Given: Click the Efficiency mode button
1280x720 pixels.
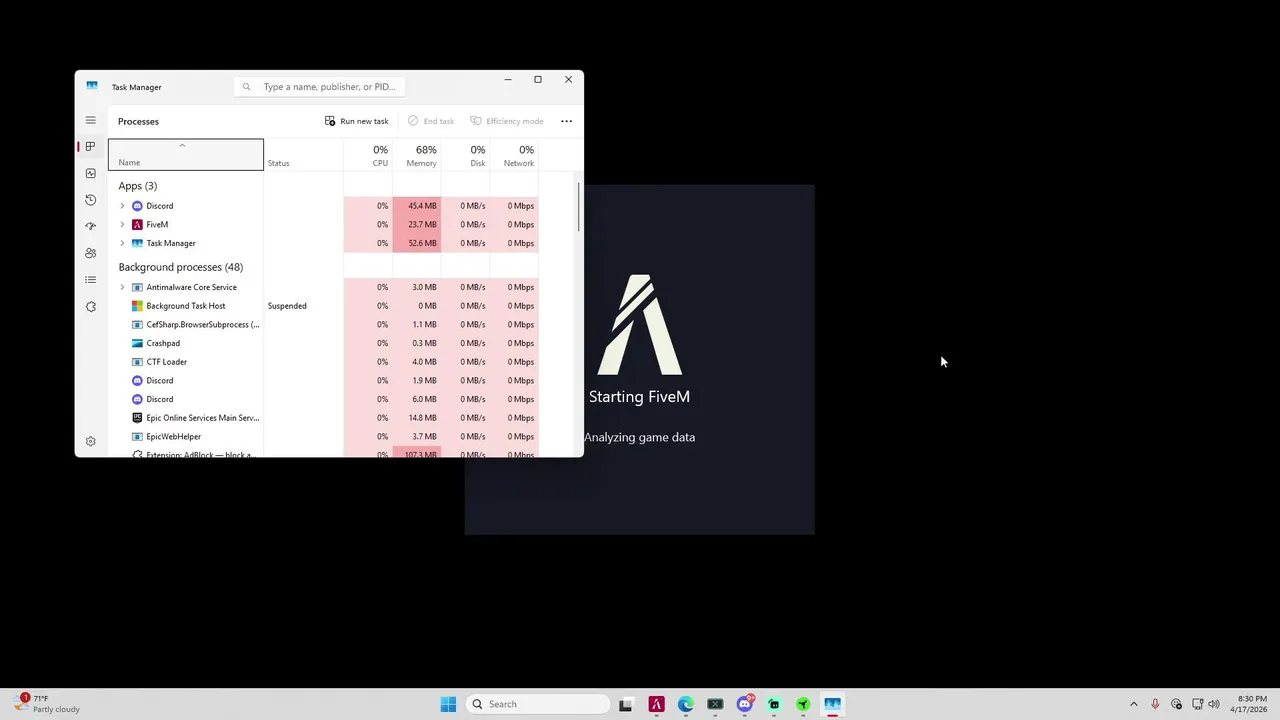Looking at the screenshot, I should (507, 121).
